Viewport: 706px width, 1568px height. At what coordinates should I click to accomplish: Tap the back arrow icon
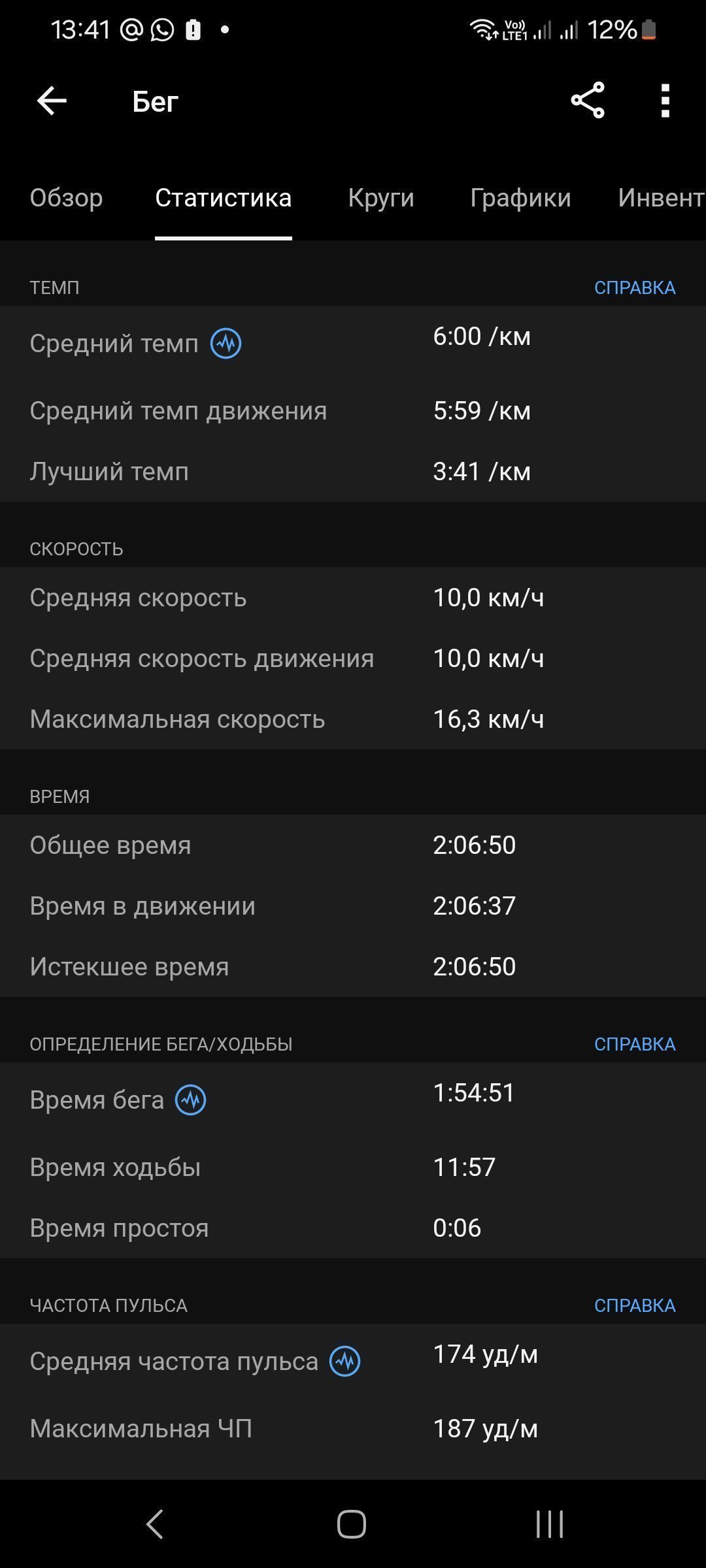[52, 101]
